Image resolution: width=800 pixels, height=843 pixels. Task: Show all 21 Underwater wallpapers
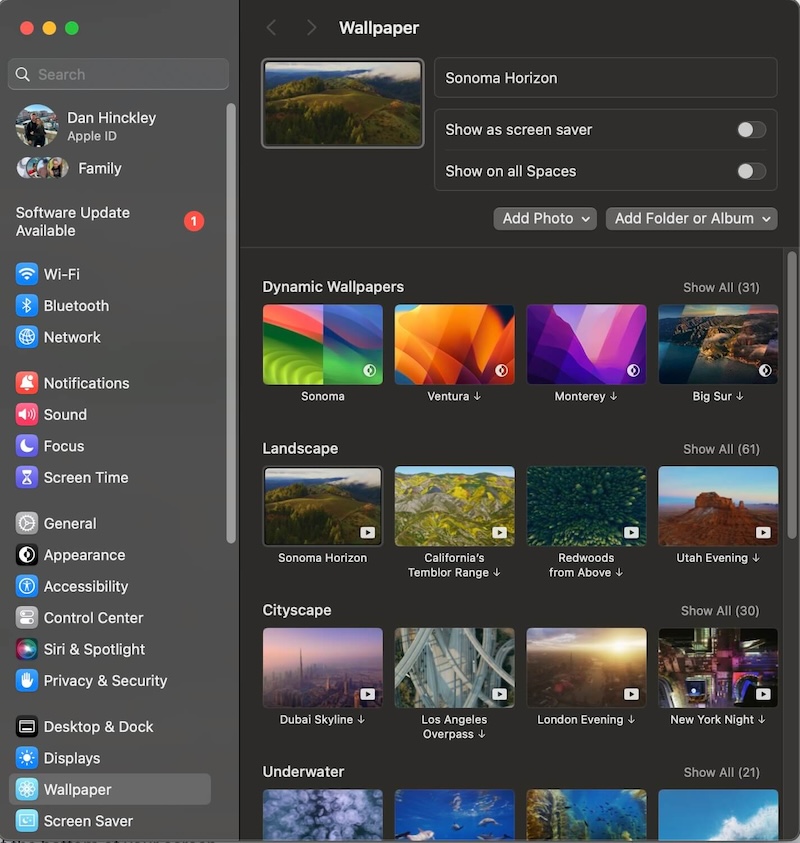click(721, 773)
